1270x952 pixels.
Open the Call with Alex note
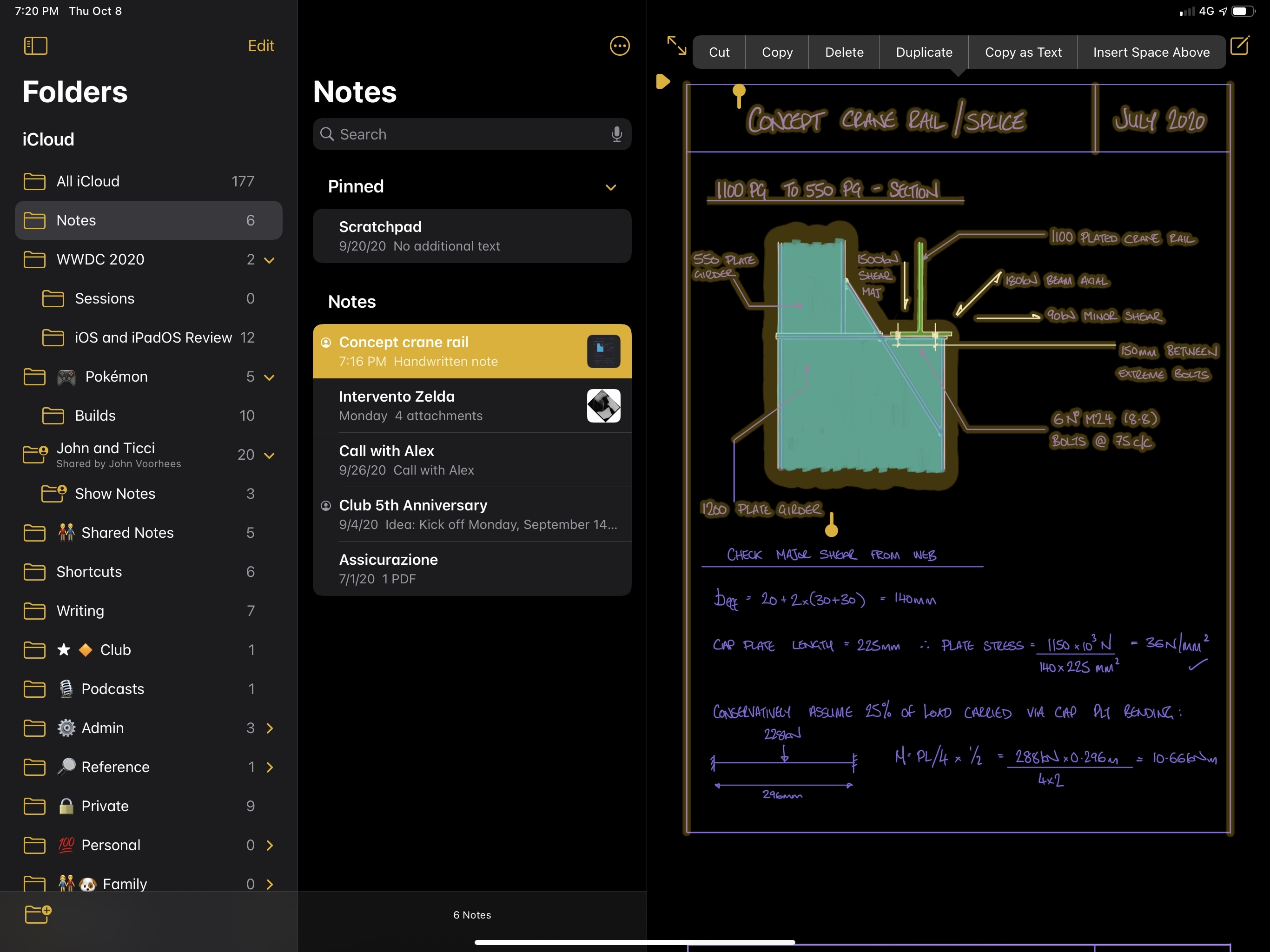pyautogui.click(x=472, y=460)
